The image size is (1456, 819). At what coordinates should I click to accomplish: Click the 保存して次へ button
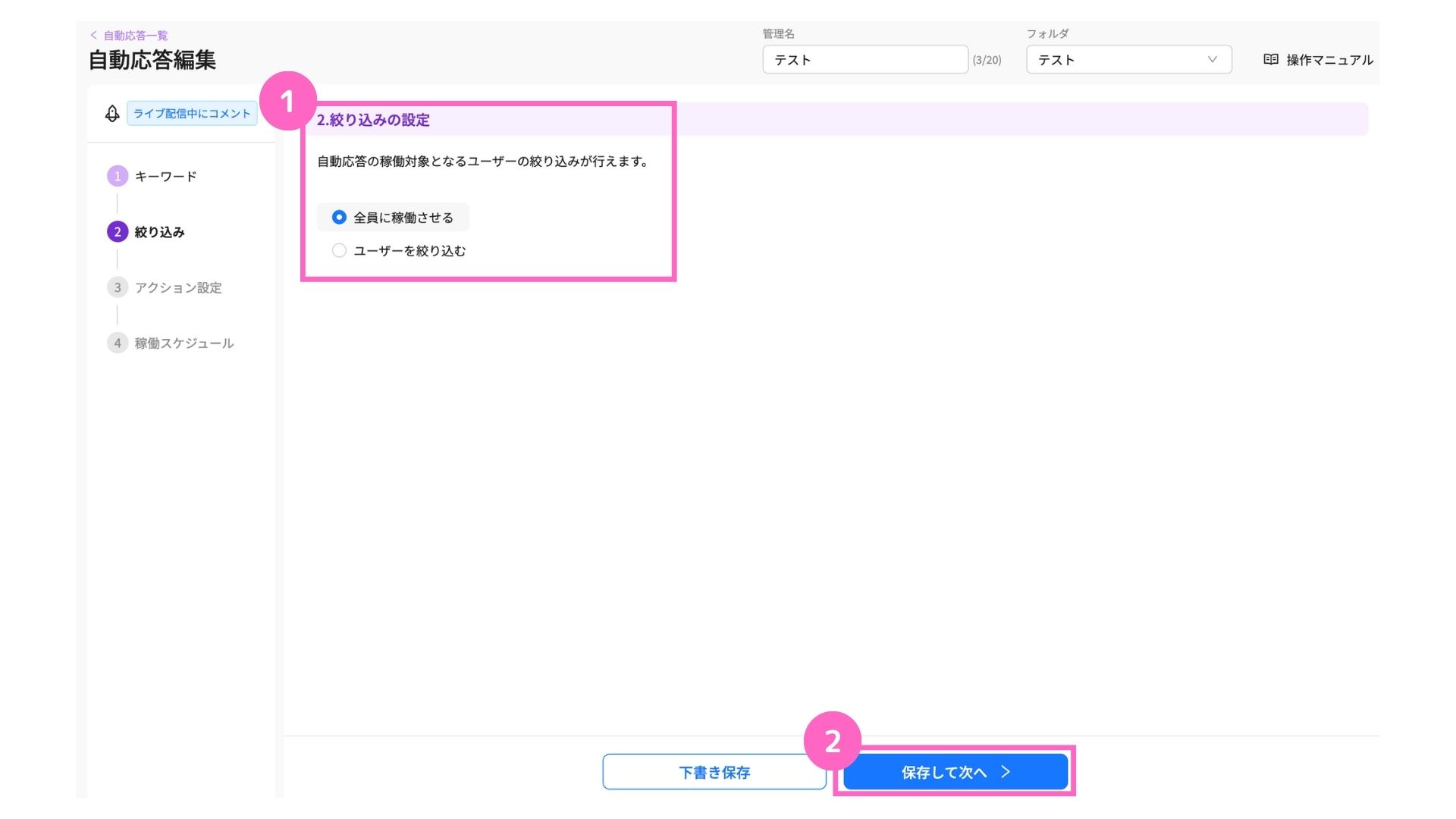(955, 771)
